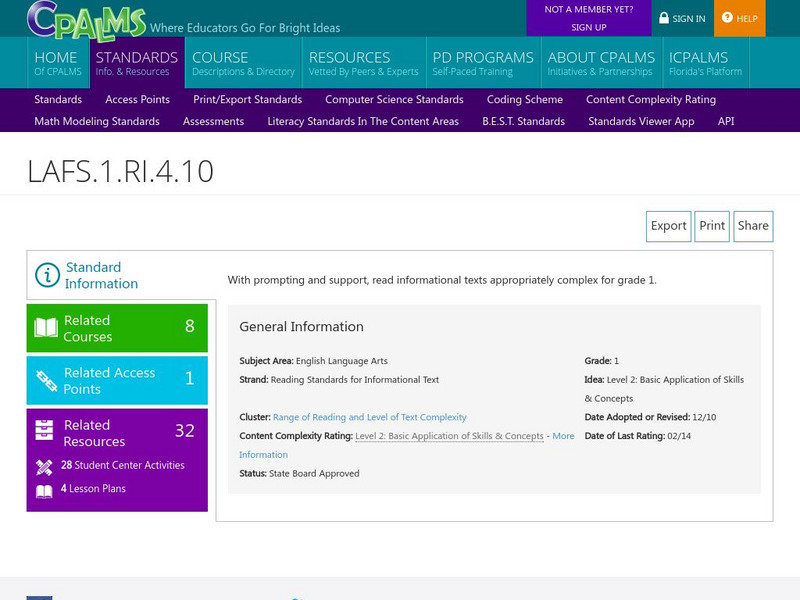
Task: Click the Lesson Plans book icon
Action: pos(44,491)
